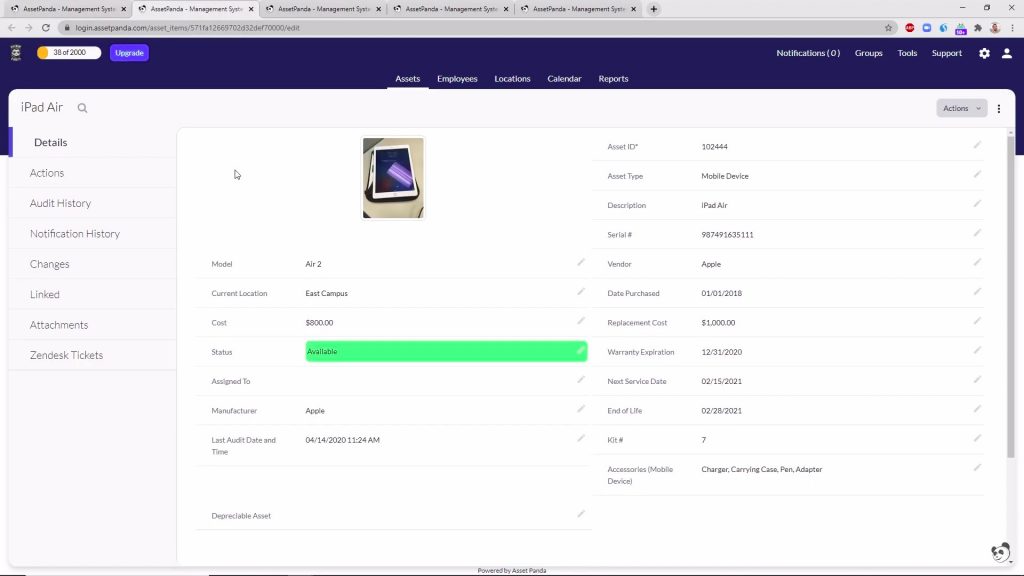The image size is (1024, 576).
Task: Open the three-dot overflow menu next to Actions
Action: [x=999, y=107]
